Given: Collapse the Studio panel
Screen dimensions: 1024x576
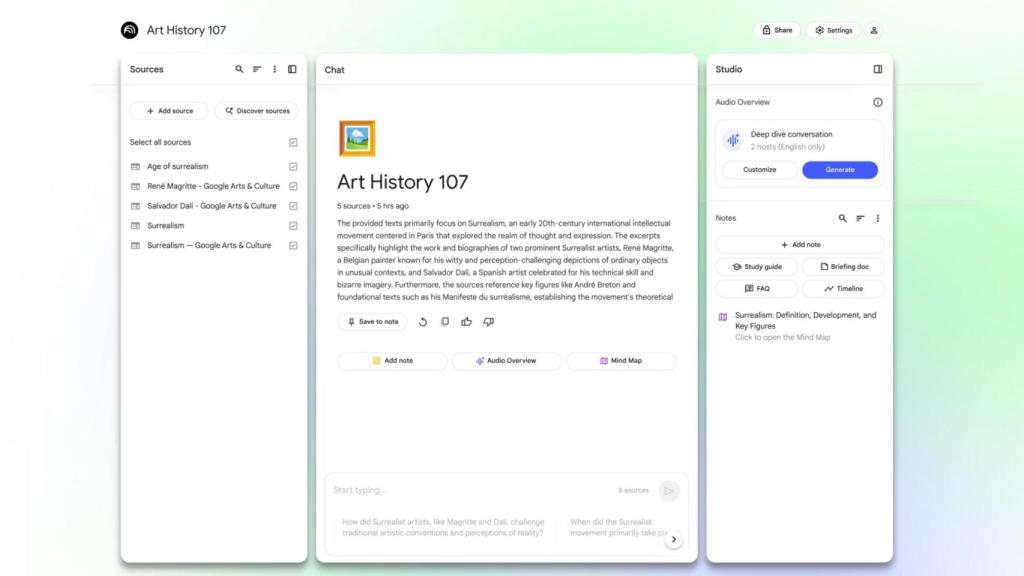Looking at the screenshot, I should [878, 69].
